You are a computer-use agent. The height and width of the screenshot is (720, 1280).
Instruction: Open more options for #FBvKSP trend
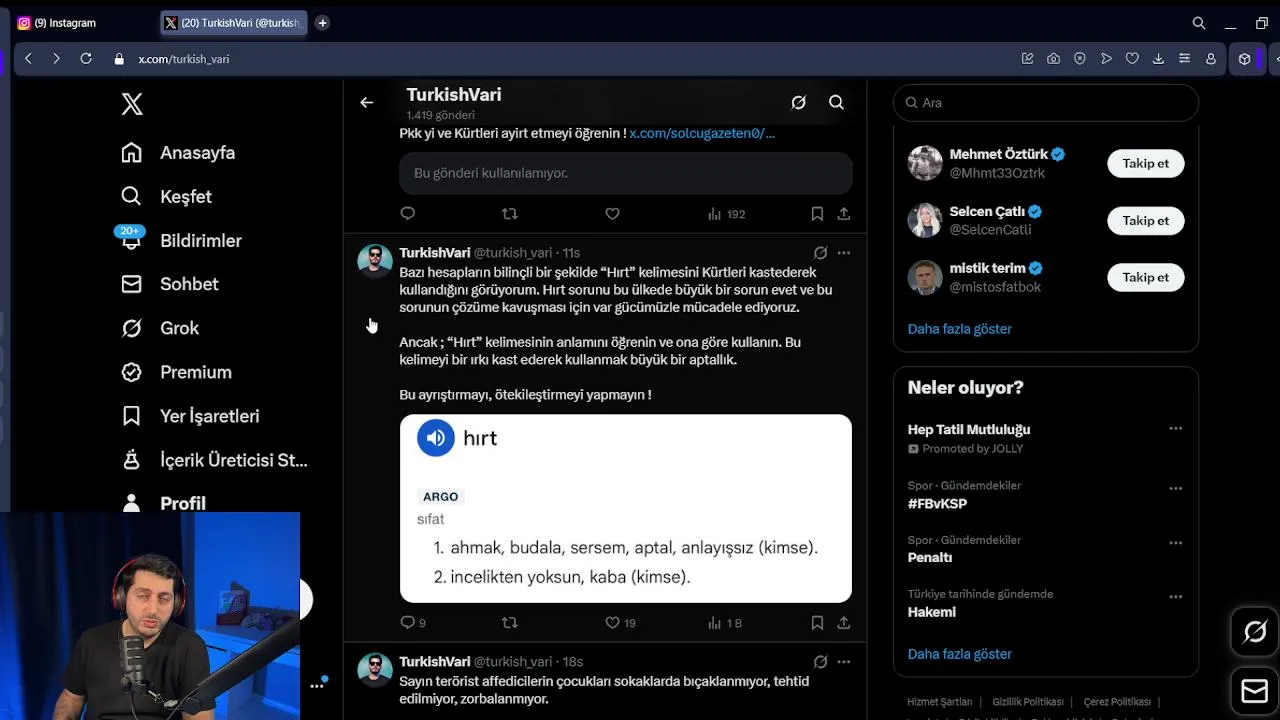[x=1176, y=489]
